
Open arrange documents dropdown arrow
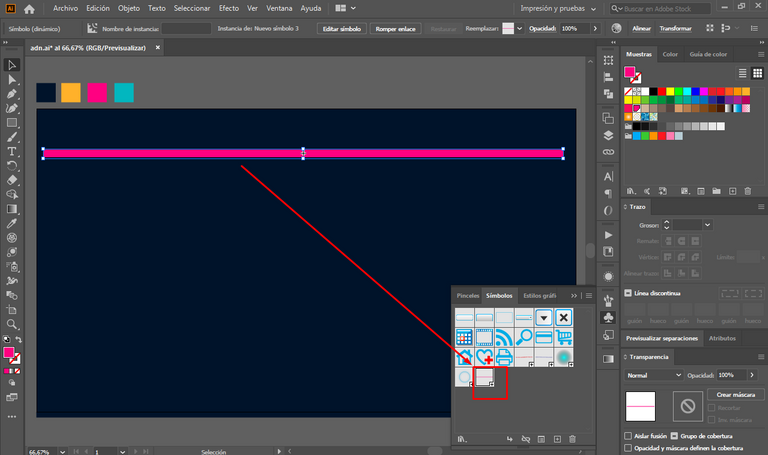[x=353, y=8]
